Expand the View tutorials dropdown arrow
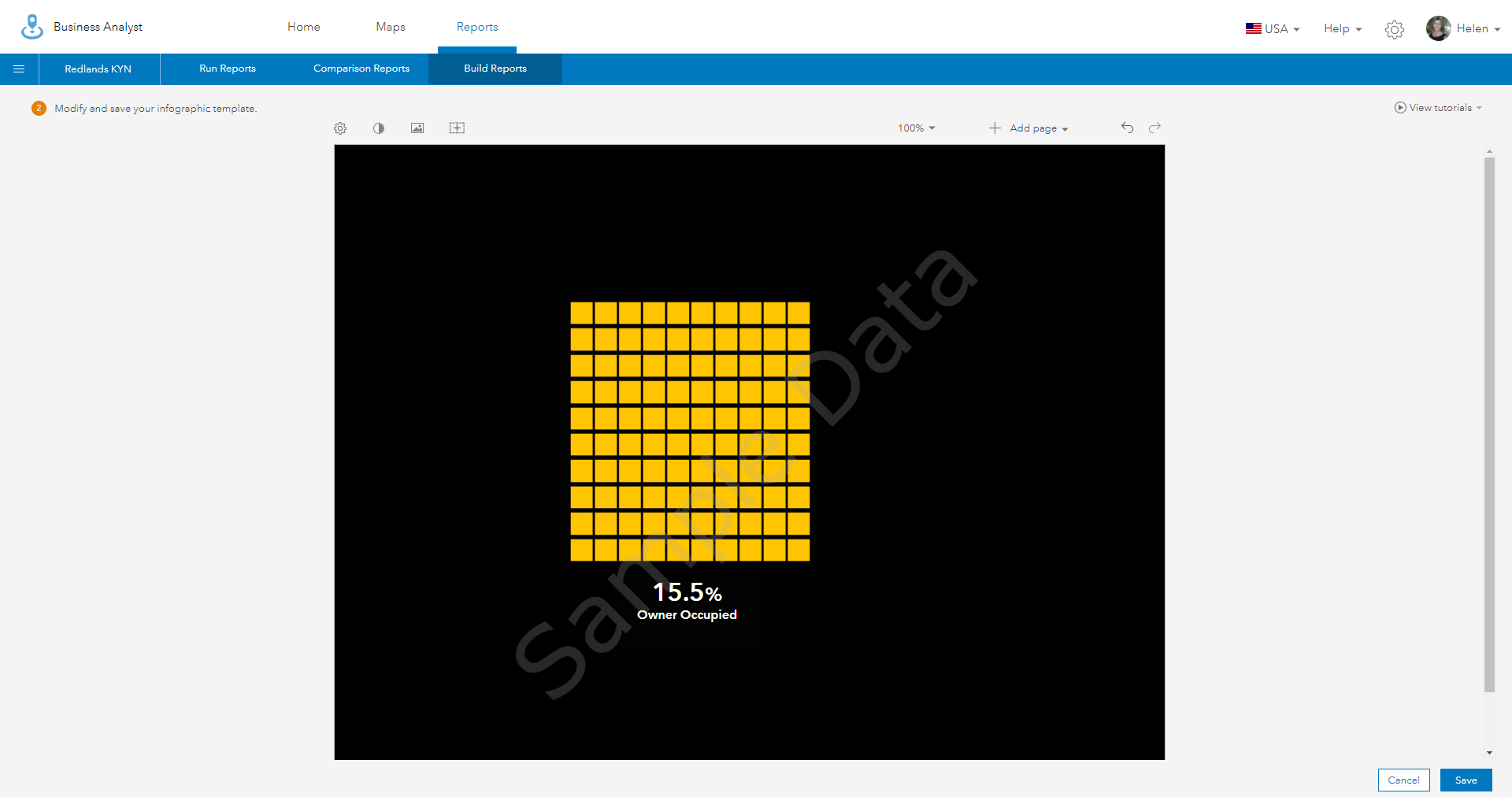Viewport: 1512px width, 797px height. (1479, 108)
